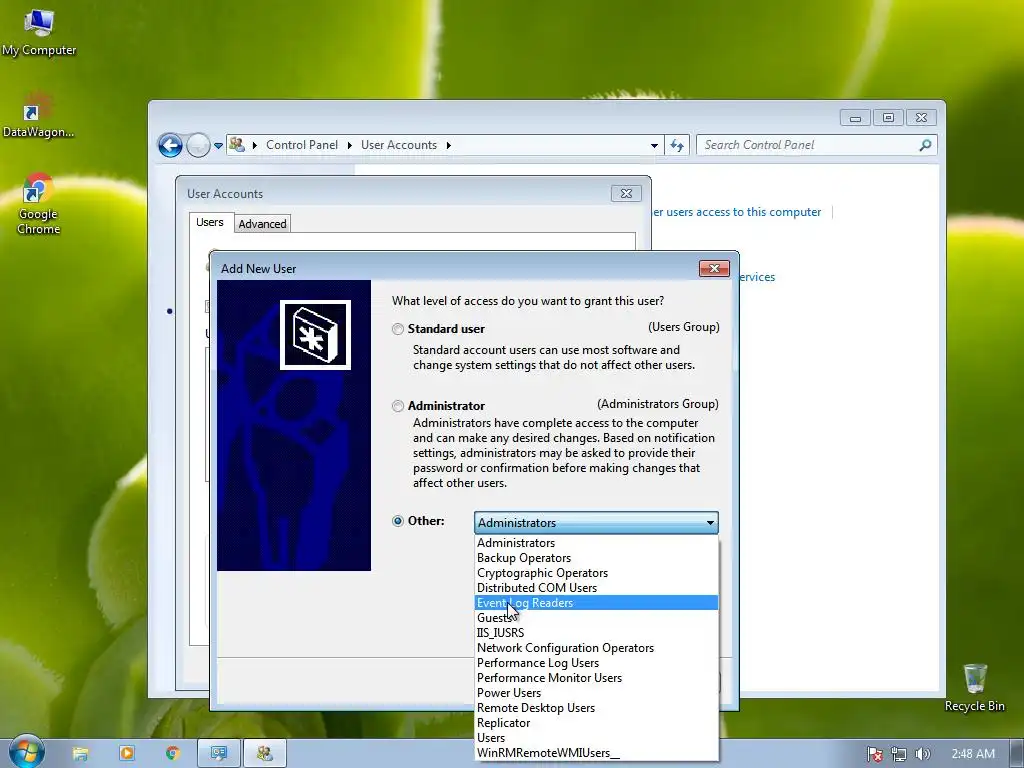The width and height of the screenshot is (1024, 768).
Task: Open the address bar history dropdown
Action: pos(654,146)
